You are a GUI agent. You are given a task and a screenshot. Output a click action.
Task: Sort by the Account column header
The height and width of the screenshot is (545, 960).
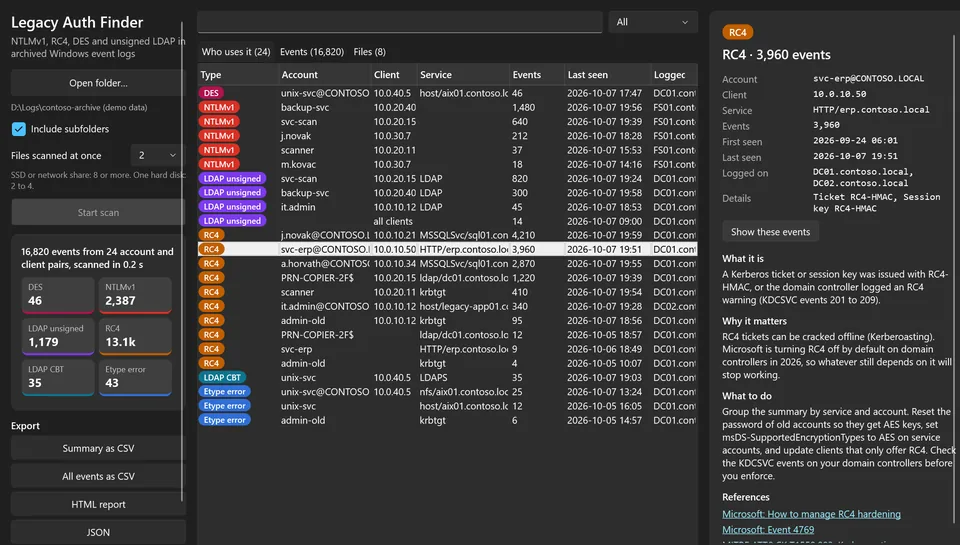coord(324,75)
